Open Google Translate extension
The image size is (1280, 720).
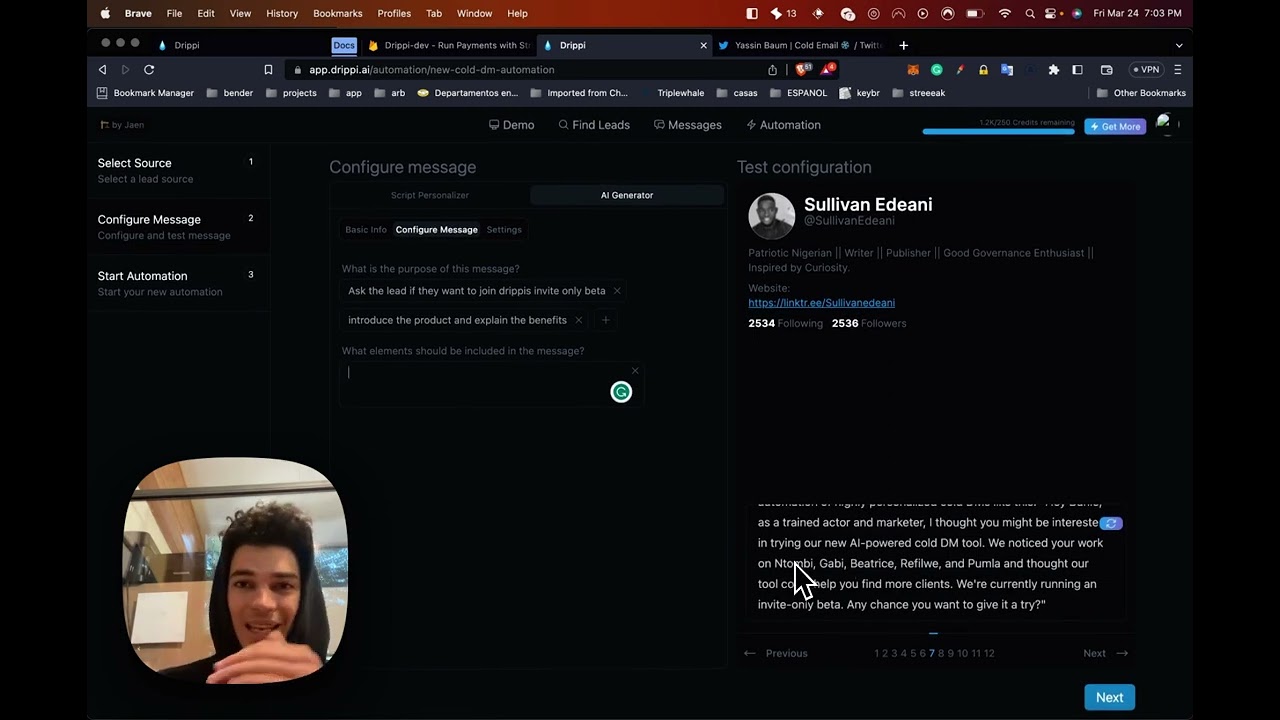1007,70
